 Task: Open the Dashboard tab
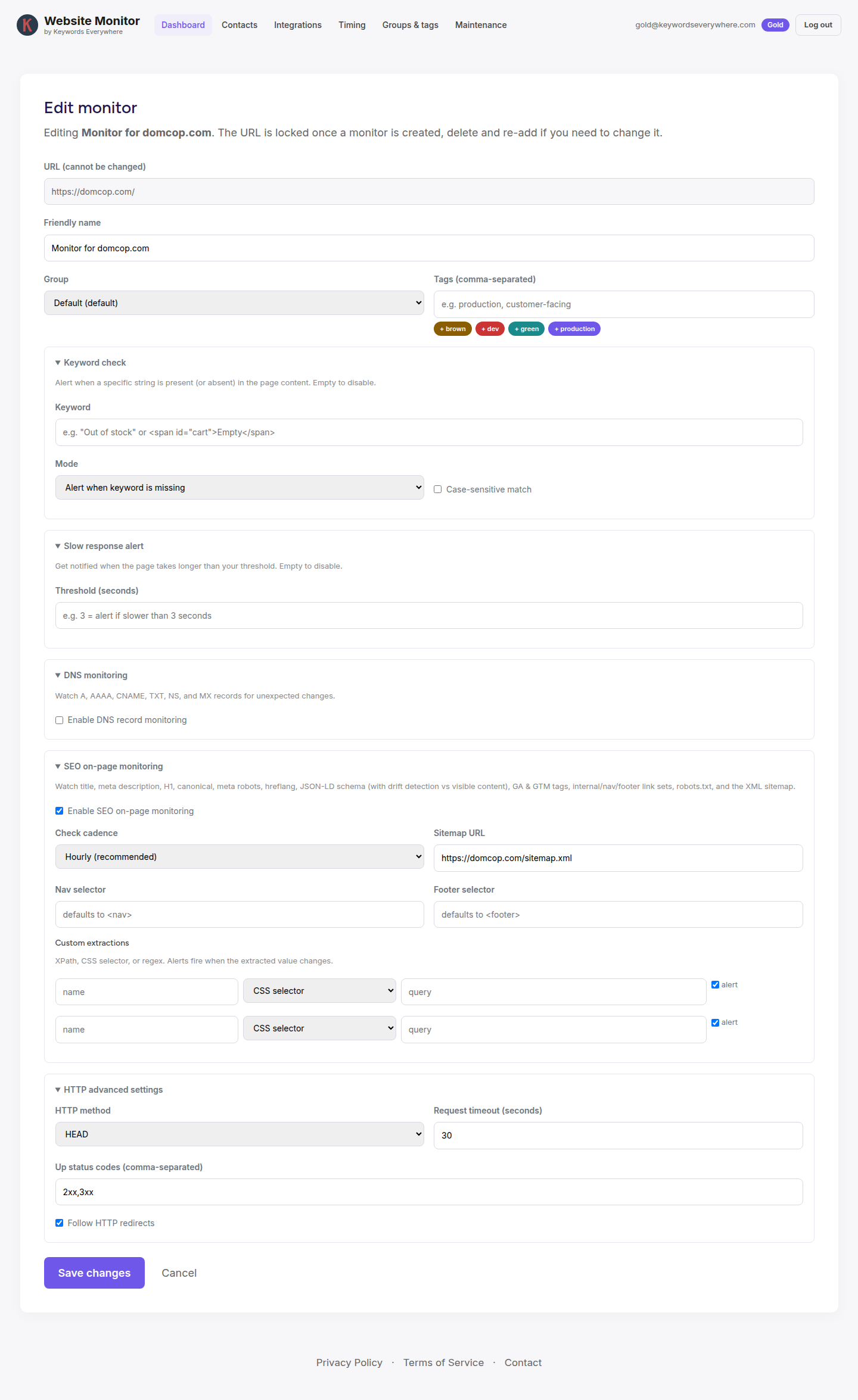coord(183,25)
